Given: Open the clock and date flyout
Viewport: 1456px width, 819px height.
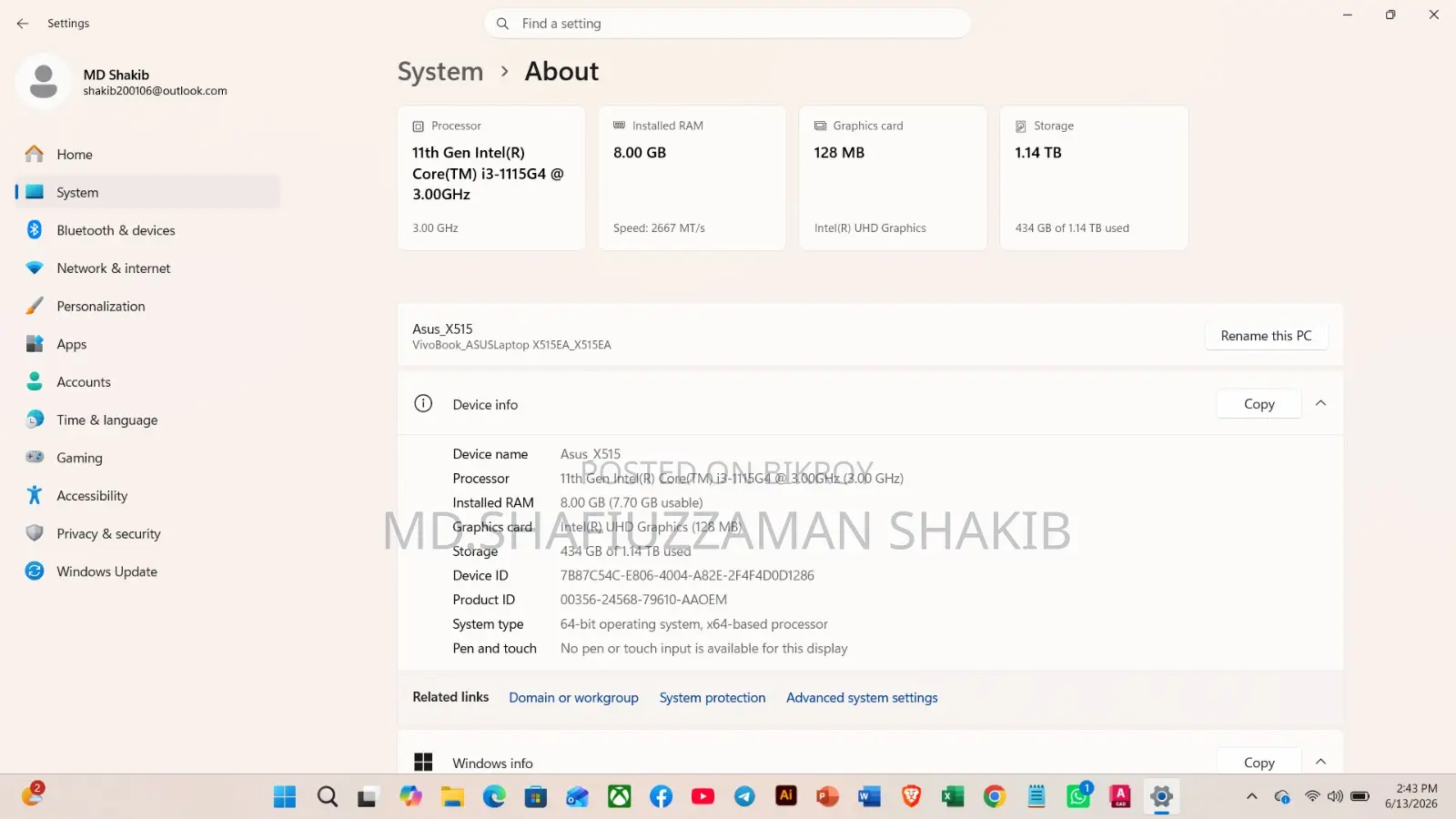Looking at the screenshot, I should point(1411,796).
